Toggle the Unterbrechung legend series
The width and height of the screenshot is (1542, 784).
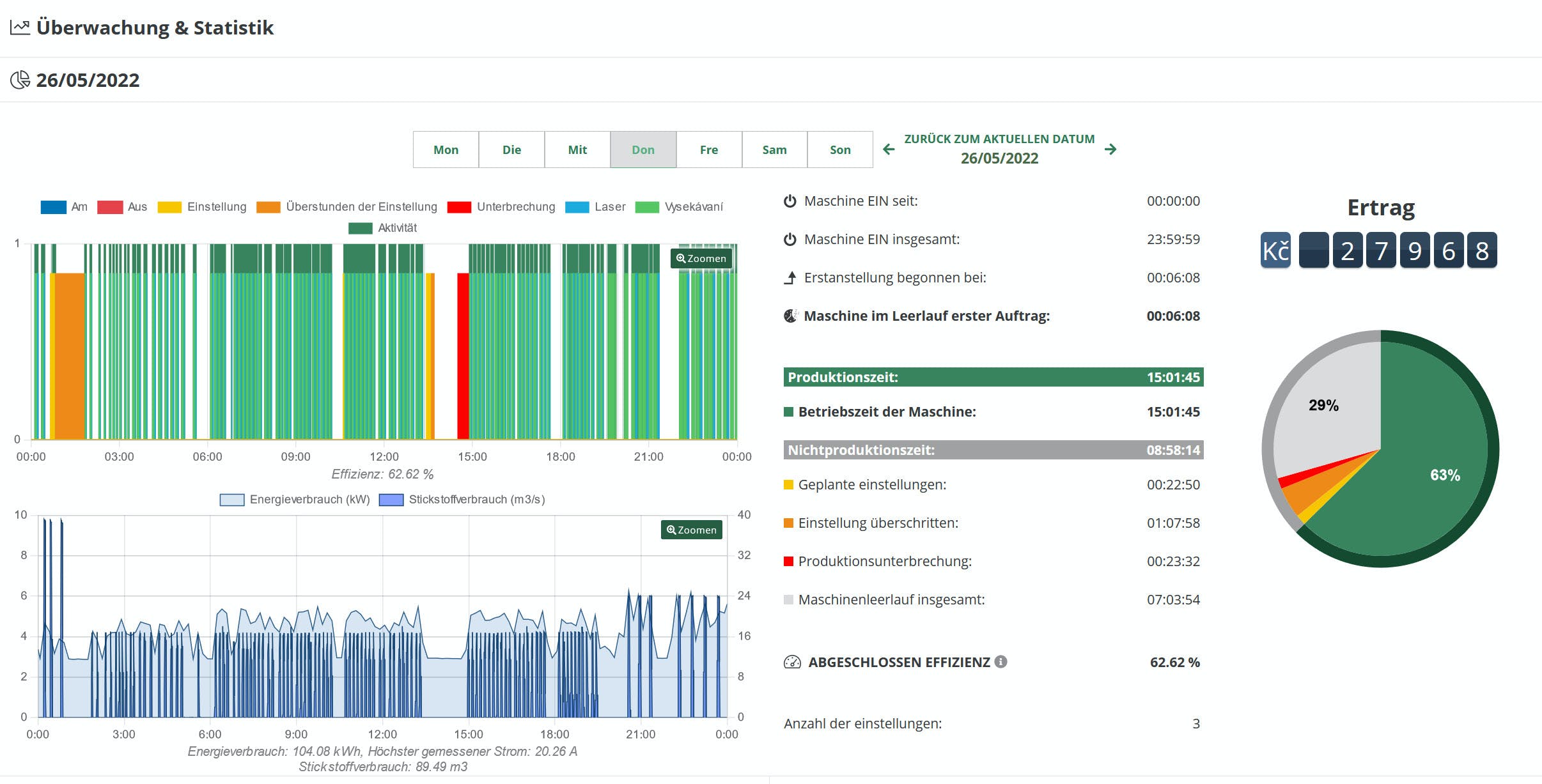point(501,207)
